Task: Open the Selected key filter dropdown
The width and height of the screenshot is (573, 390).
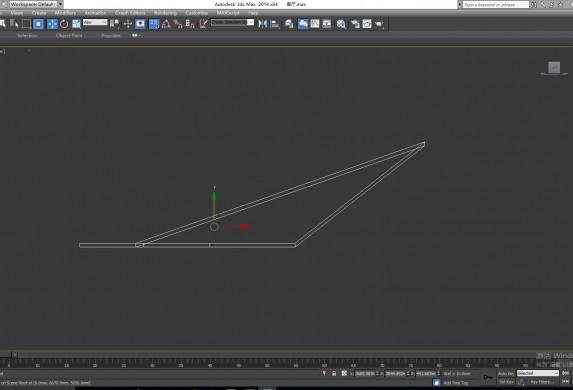Action: pos(538,373)
